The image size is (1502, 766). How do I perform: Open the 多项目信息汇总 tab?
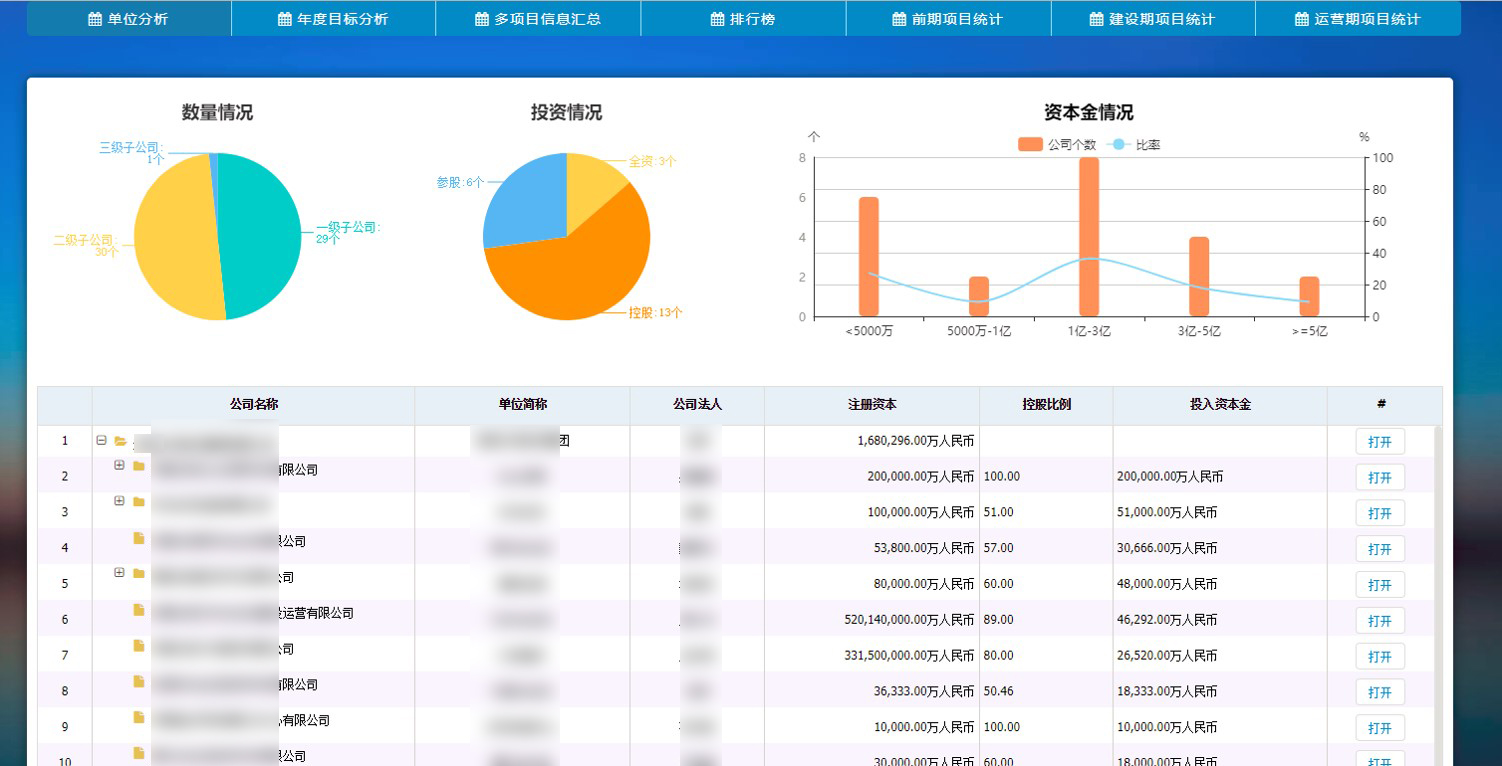(x=538, y=19)
